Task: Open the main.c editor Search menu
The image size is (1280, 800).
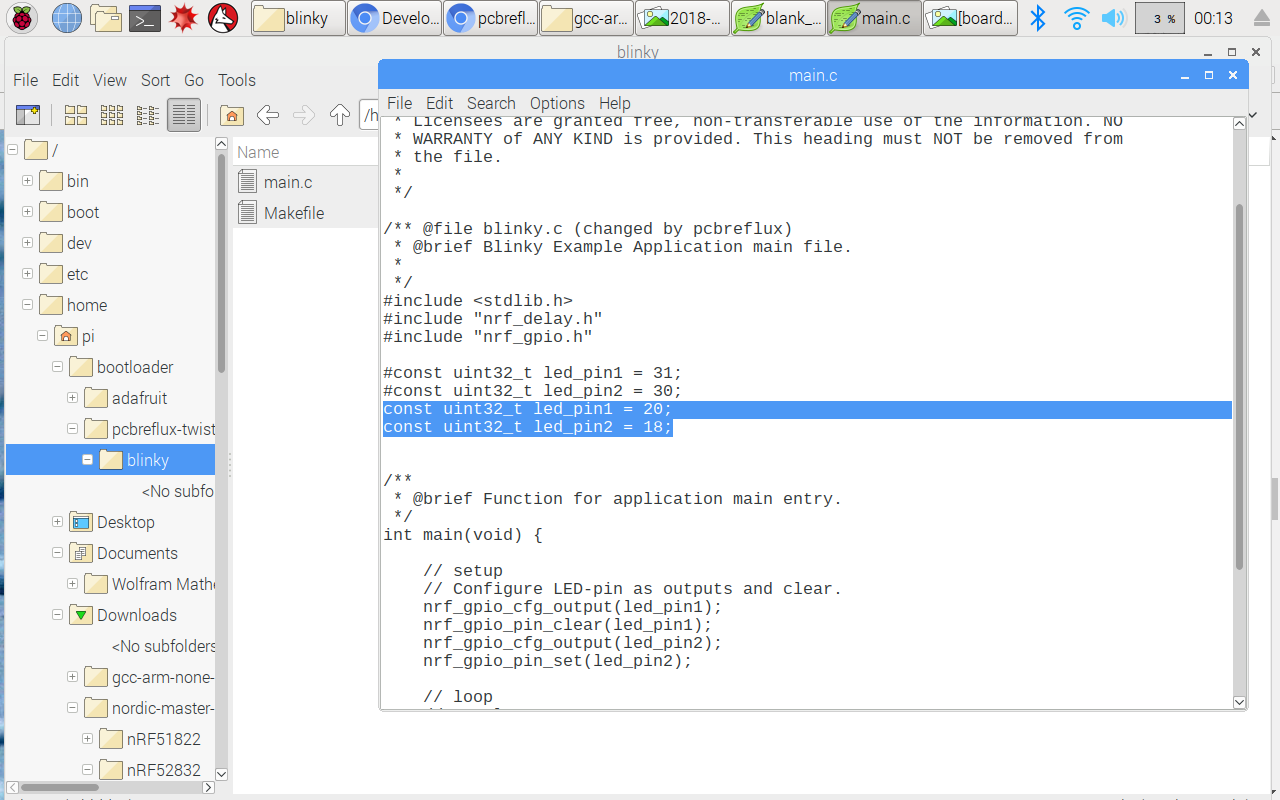Action: [491, 103]
